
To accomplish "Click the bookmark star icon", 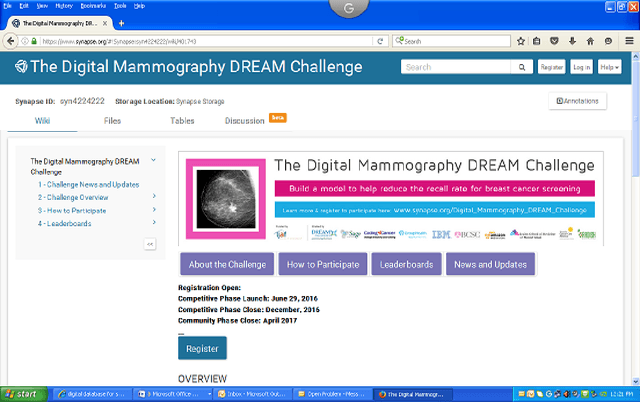I will 519,41.
